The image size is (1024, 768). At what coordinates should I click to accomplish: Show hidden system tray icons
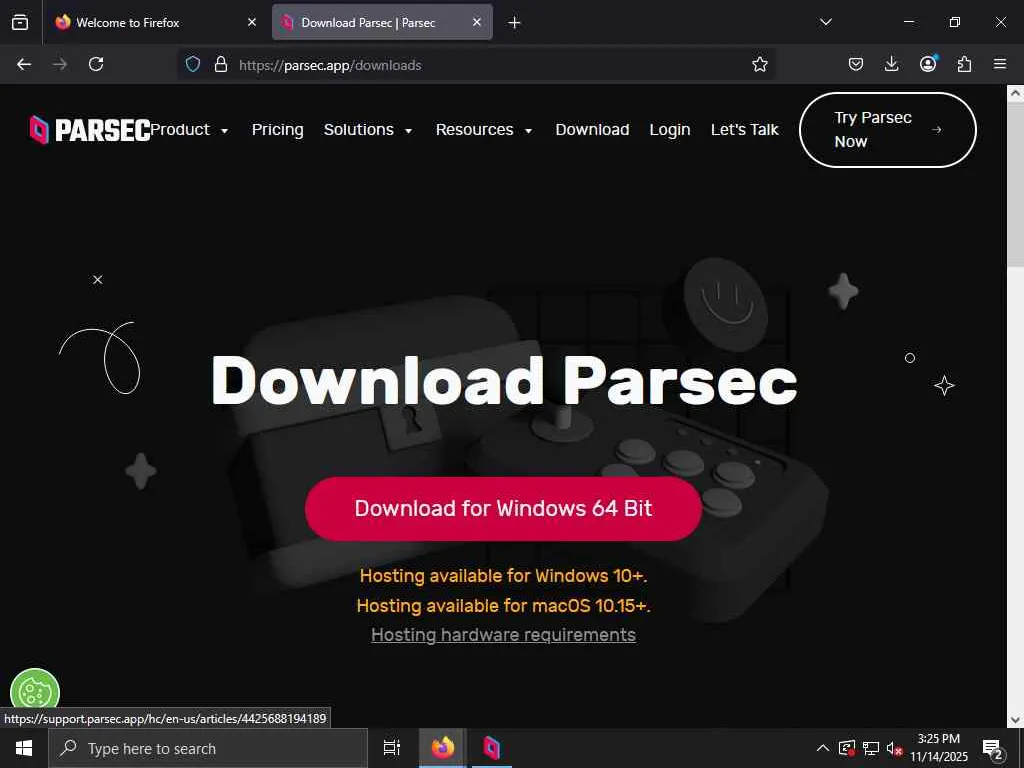coord(823,748)
